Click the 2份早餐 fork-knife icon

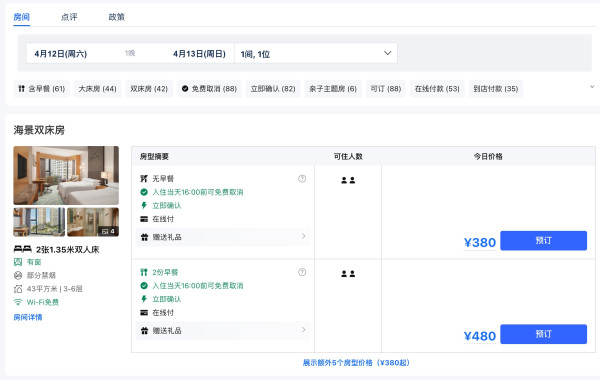[x=144, y=272]
